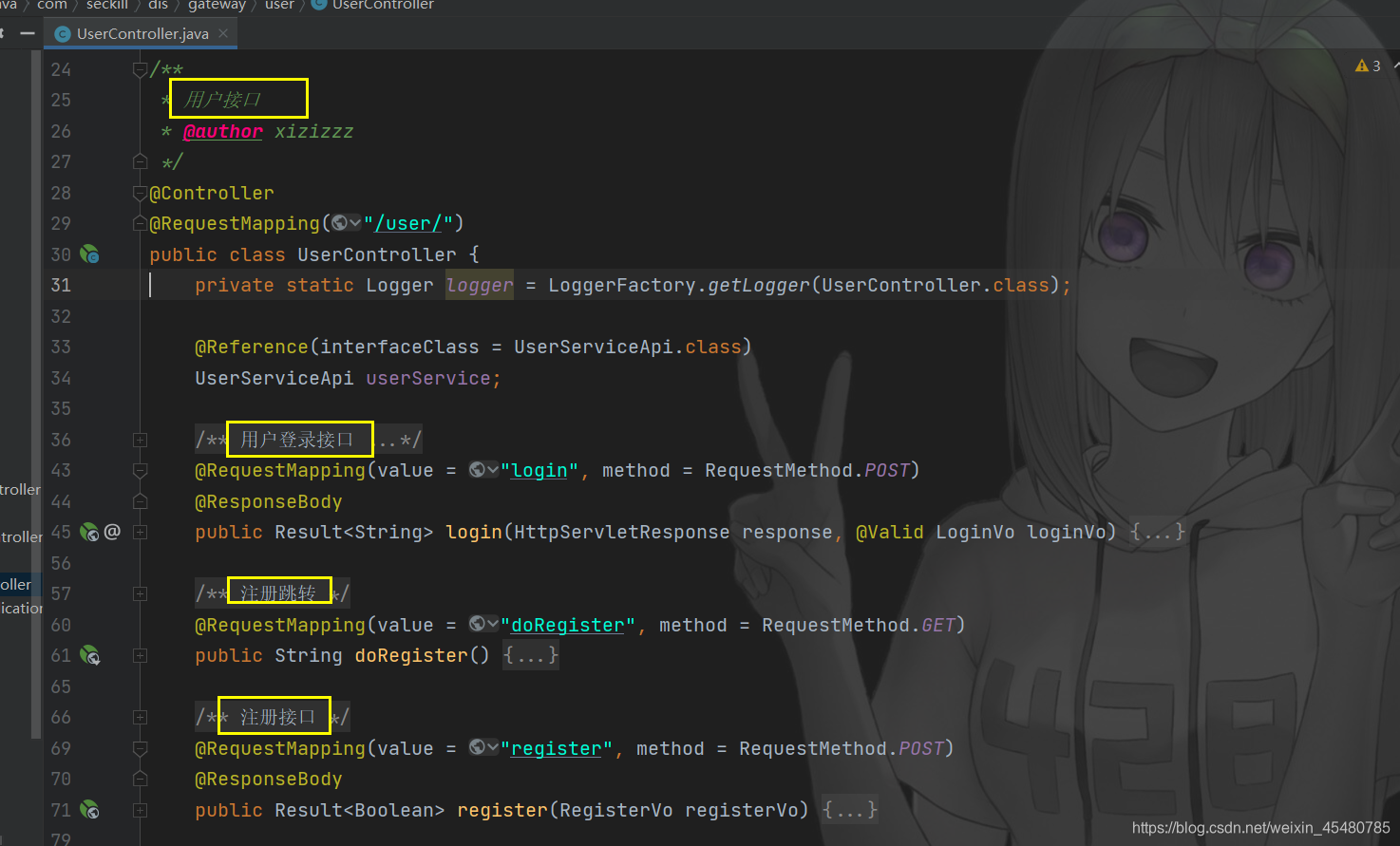Screen dimensions: 1400x846
Task: Click the "@ResponseBody" annotation on line 70
Action: point(269,779)
